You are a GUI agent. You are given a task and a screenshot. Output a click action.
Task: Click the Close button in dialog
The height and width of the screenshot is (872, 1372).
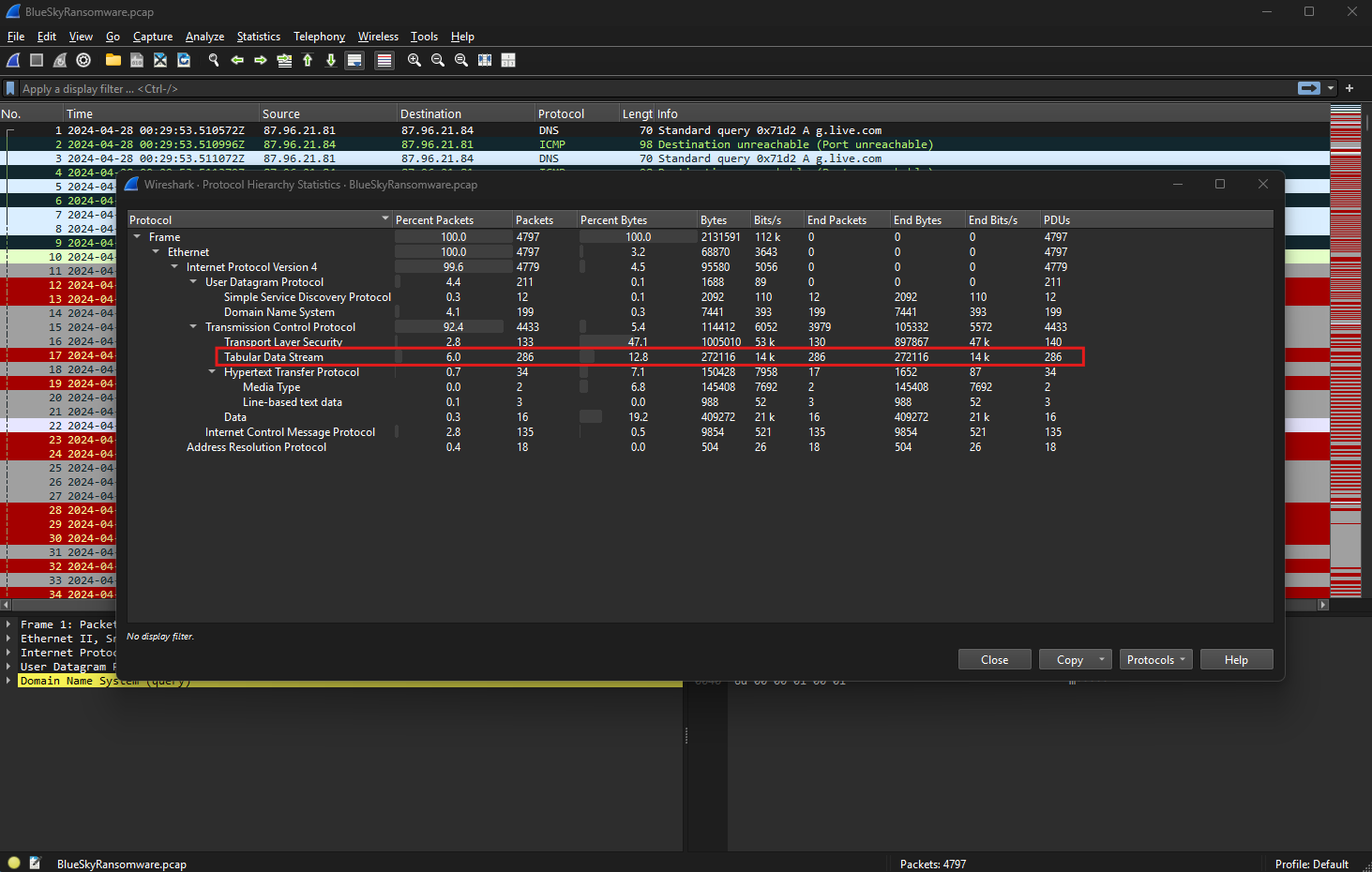click(x=994, y=660)
